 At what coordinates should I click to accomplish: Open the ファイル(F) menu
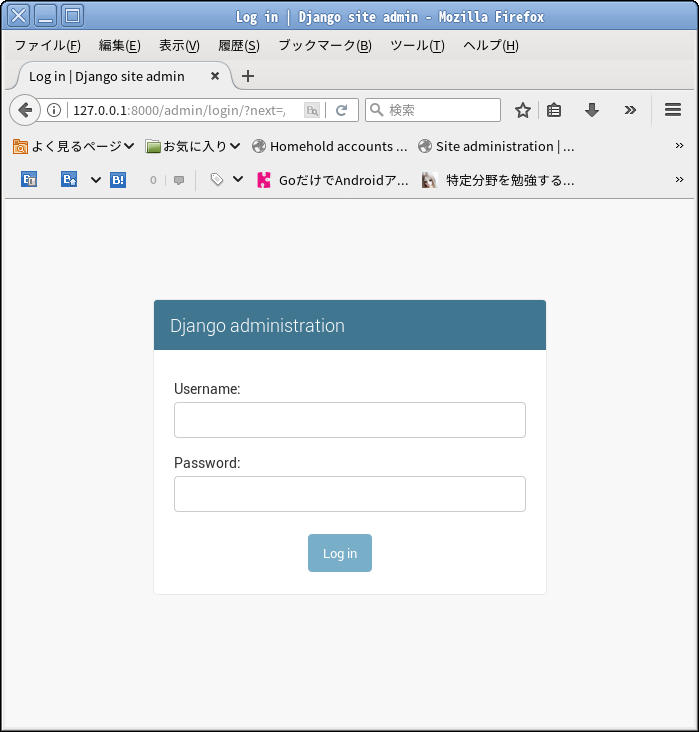(x=48, y=46)
